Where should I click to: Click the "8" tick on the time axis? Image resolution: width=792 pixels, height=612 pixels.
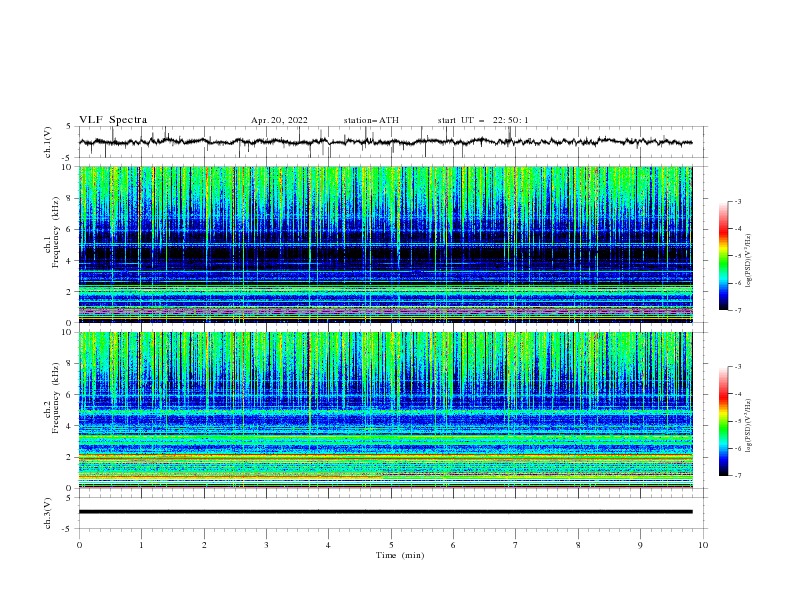(x=578, y=545)
